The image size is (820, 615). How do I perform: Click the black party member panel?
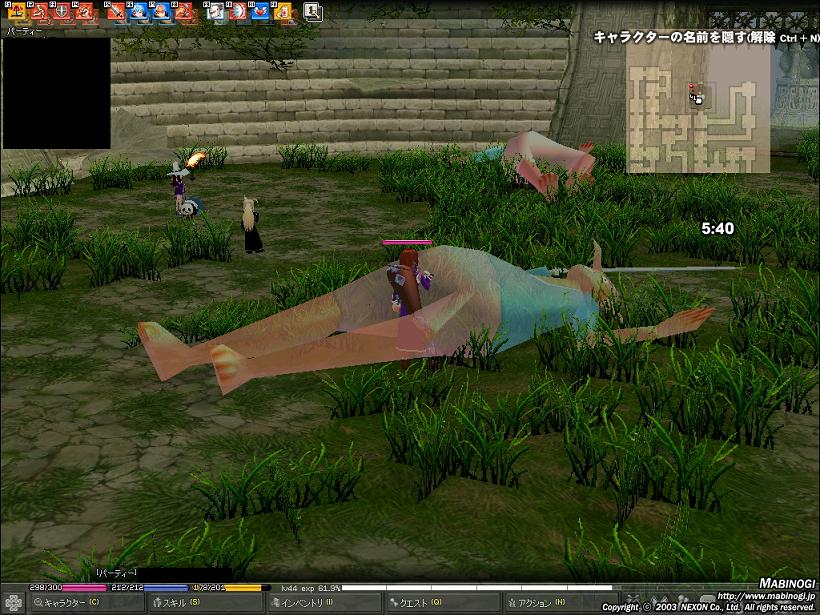coord(56,93)
